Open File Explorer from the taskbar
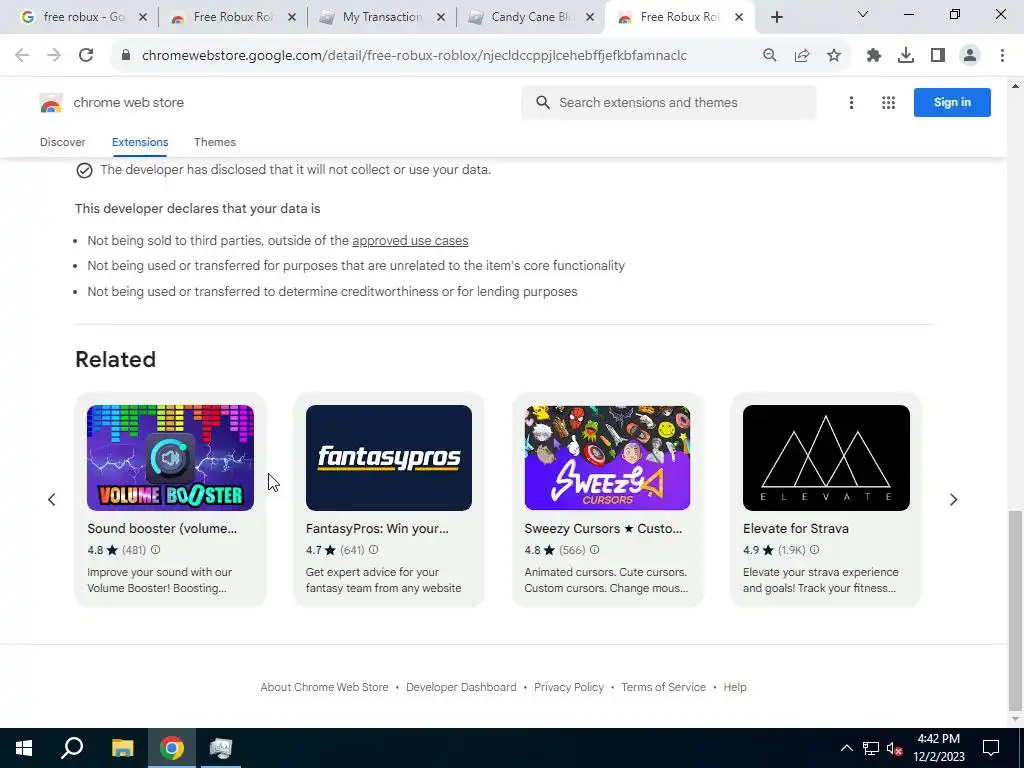The image size is (1024, 768). [x=122, y=748]
